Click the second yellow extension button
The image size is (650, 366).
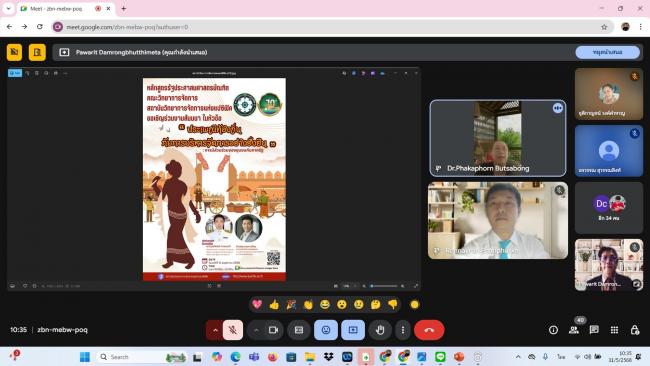[x=37, y=52]
